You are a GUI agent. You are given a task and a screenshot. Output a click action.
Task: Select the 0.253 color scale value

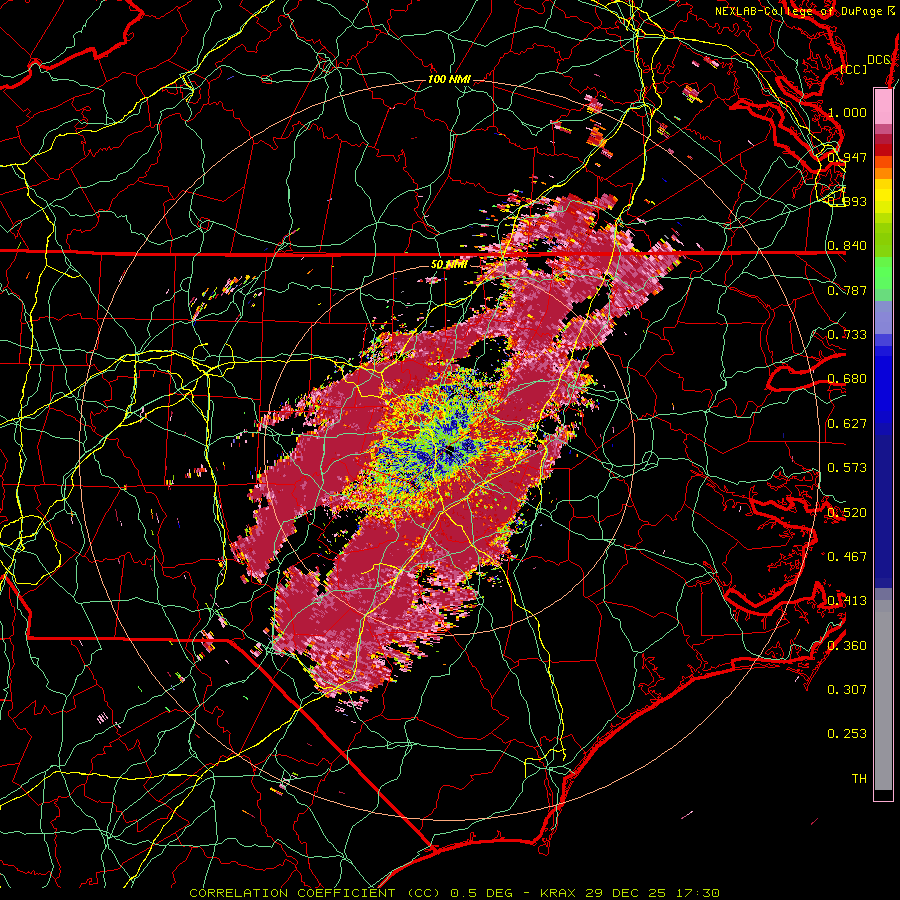click(847, 734)
